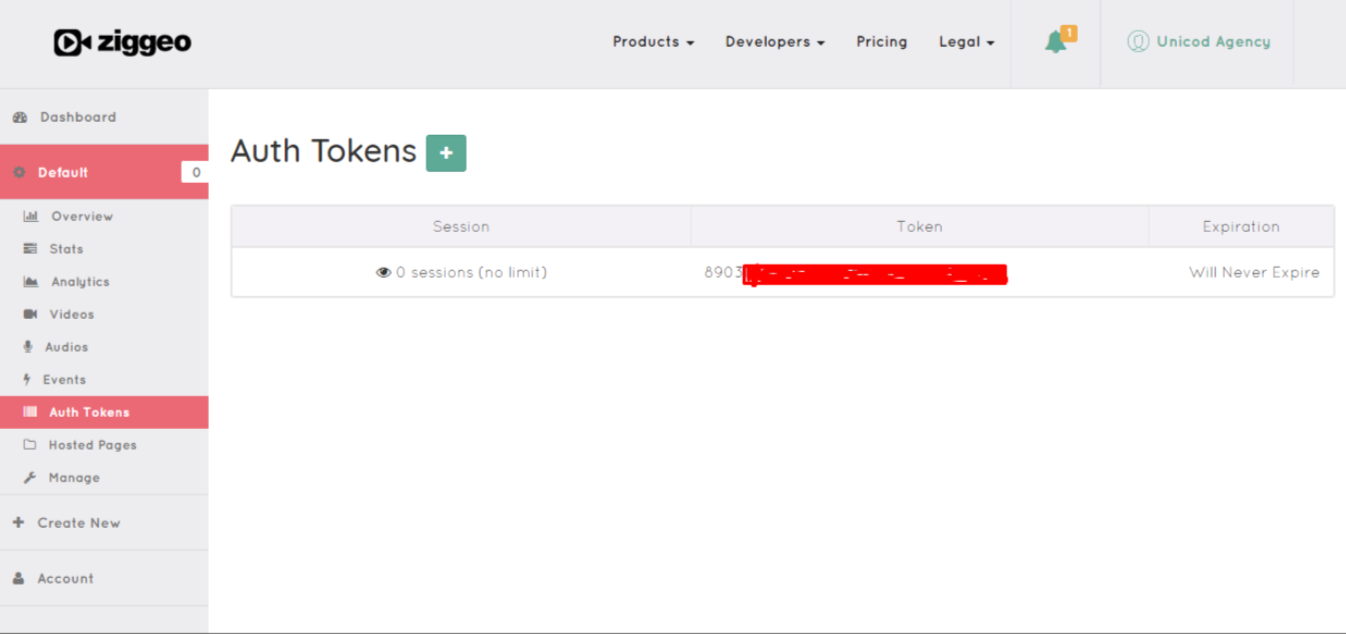This screenshot has height=634, width=1346.
Task: Click the Session column header
Action: point(461,227)
